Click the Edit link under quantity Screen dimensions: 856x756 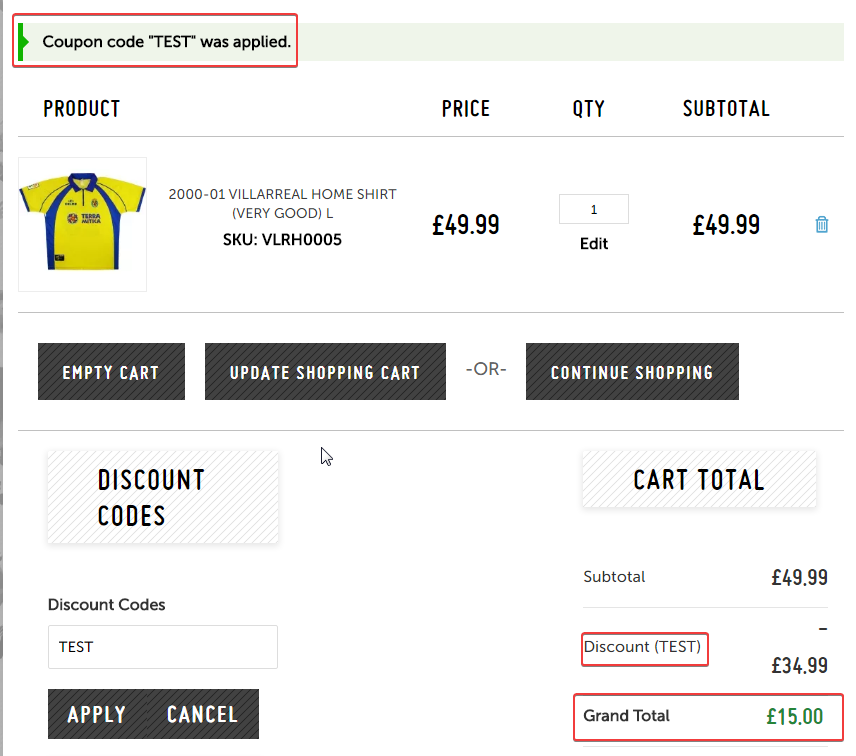tap(594, 244)
